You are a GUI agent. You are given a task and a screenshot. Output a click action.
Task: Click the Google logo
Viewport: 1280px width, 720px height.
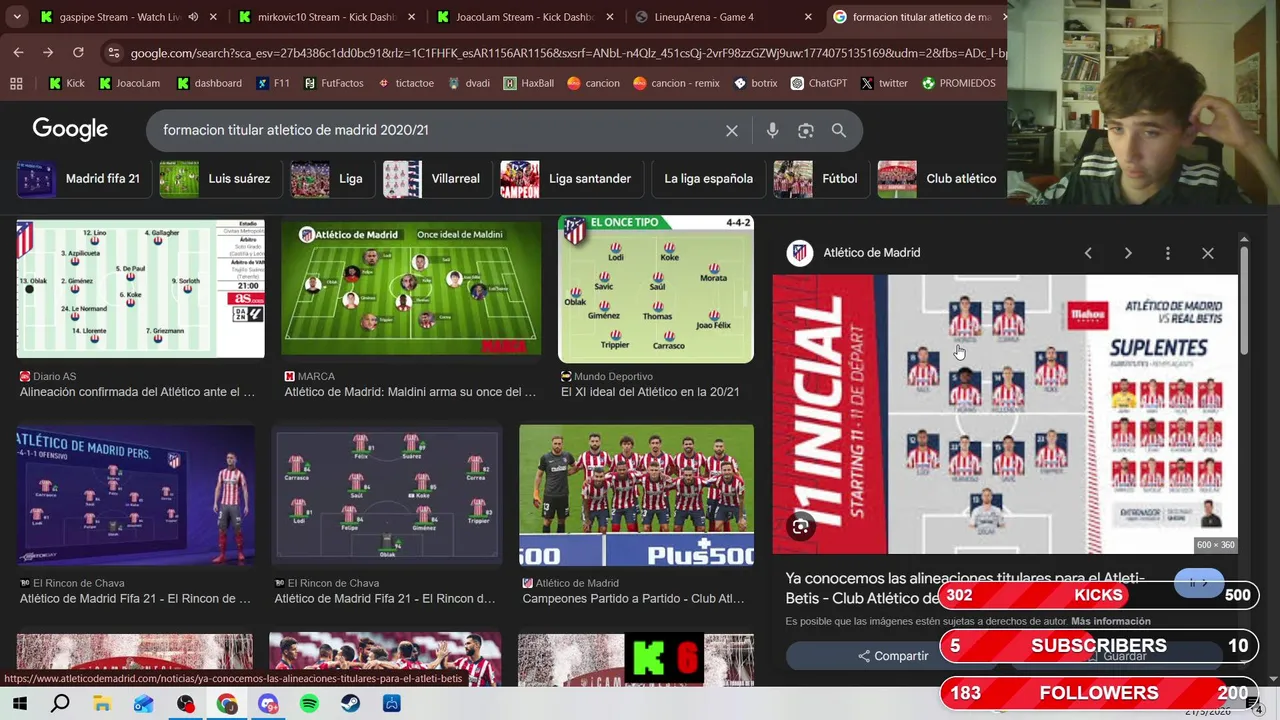70,129
